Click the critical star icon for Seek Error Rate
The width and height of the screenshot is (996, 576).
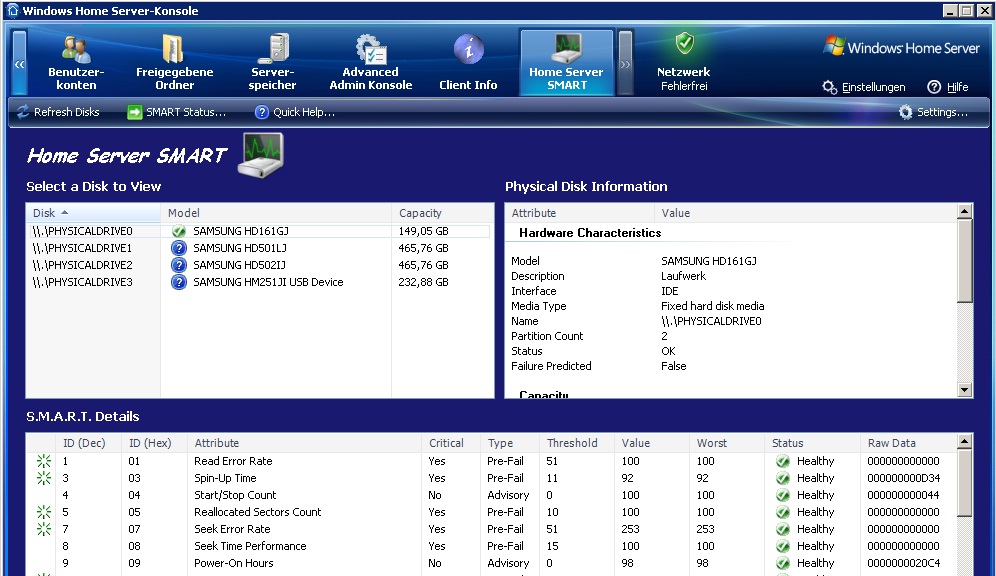click(x=43, y=529)
